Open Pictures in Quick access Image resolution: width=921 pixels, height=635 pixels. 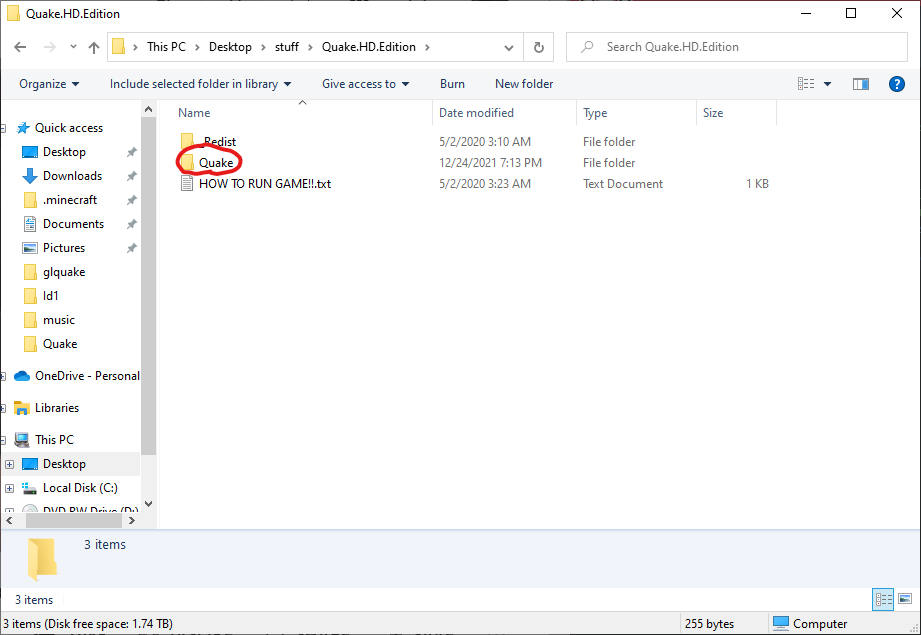64,248
